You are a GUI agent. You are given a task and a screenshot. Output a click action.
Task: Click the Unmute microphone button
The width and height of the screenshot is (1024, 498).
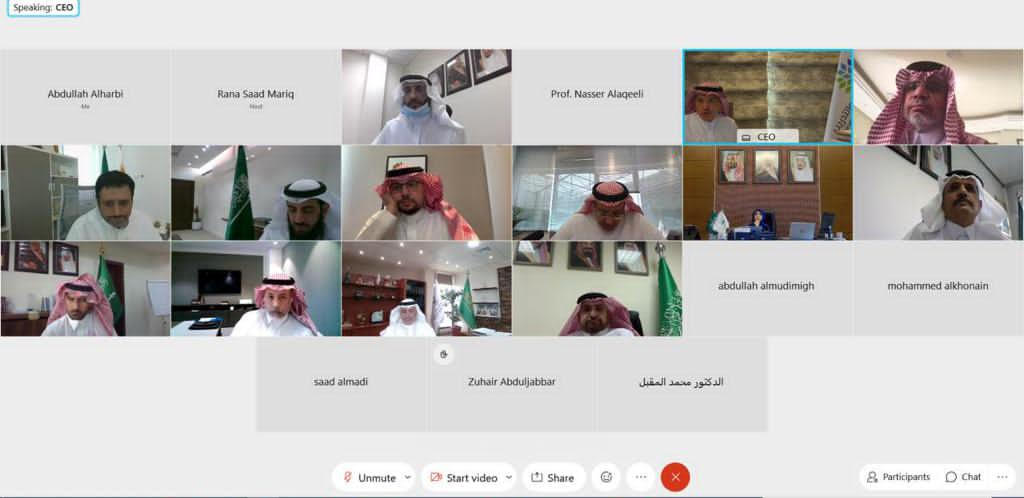370,477
